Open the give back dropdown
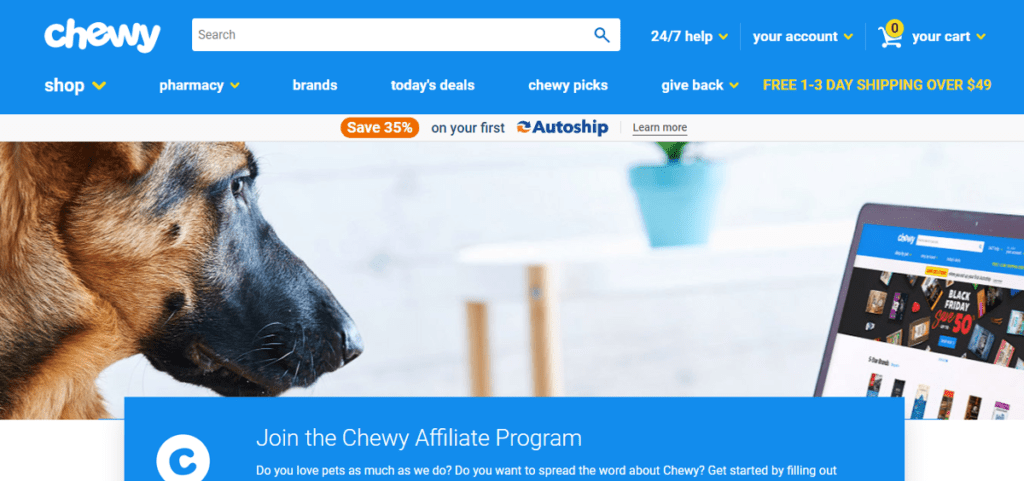 tap(699, 85)
